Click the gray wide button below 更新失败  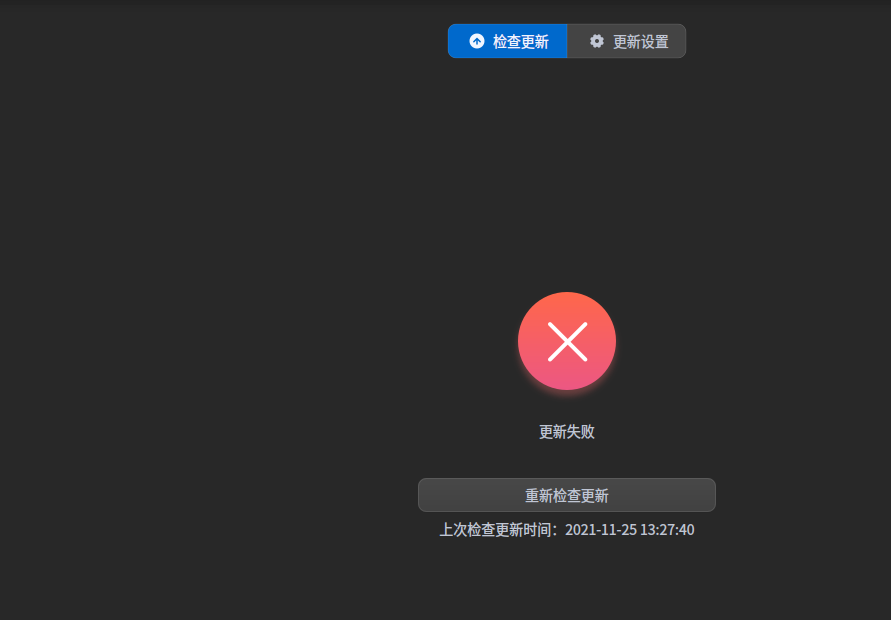[567, 495]
